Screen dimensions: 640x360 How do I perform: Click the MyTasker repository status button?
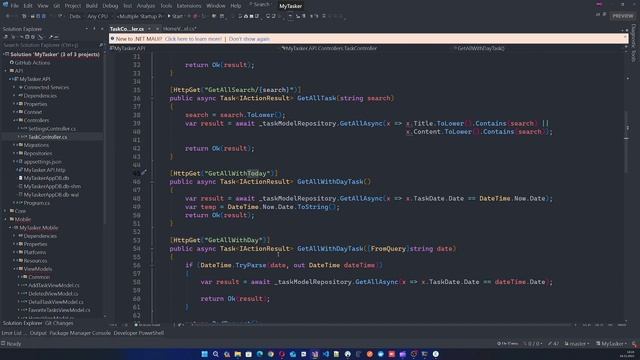[611, 344]
